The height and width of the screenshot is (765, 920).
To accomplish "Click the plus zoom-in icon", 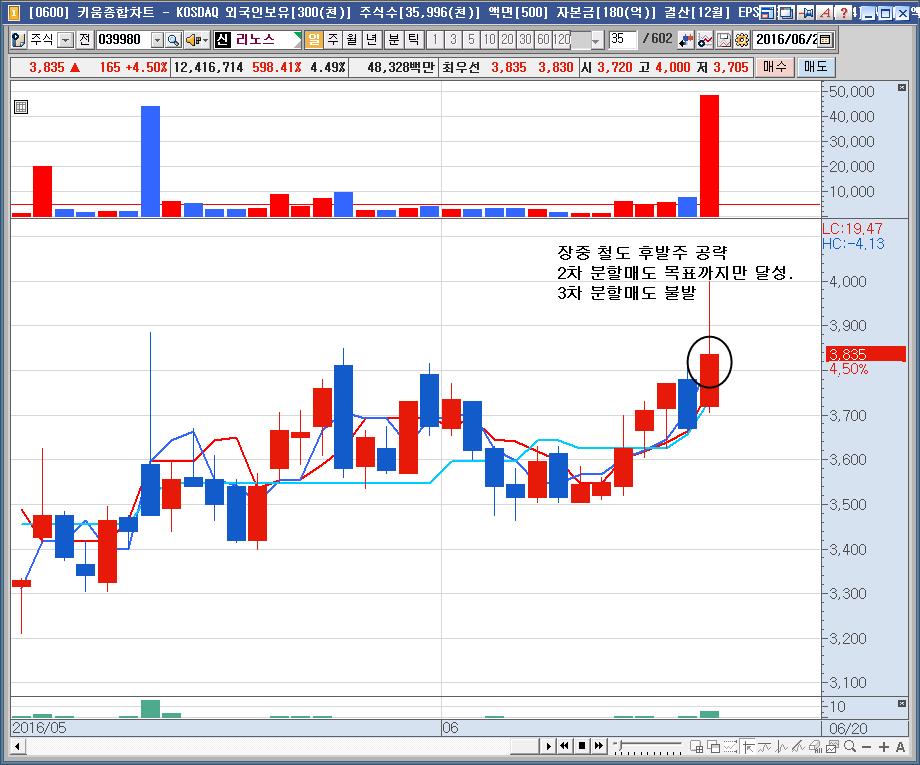I will (884, 746).
